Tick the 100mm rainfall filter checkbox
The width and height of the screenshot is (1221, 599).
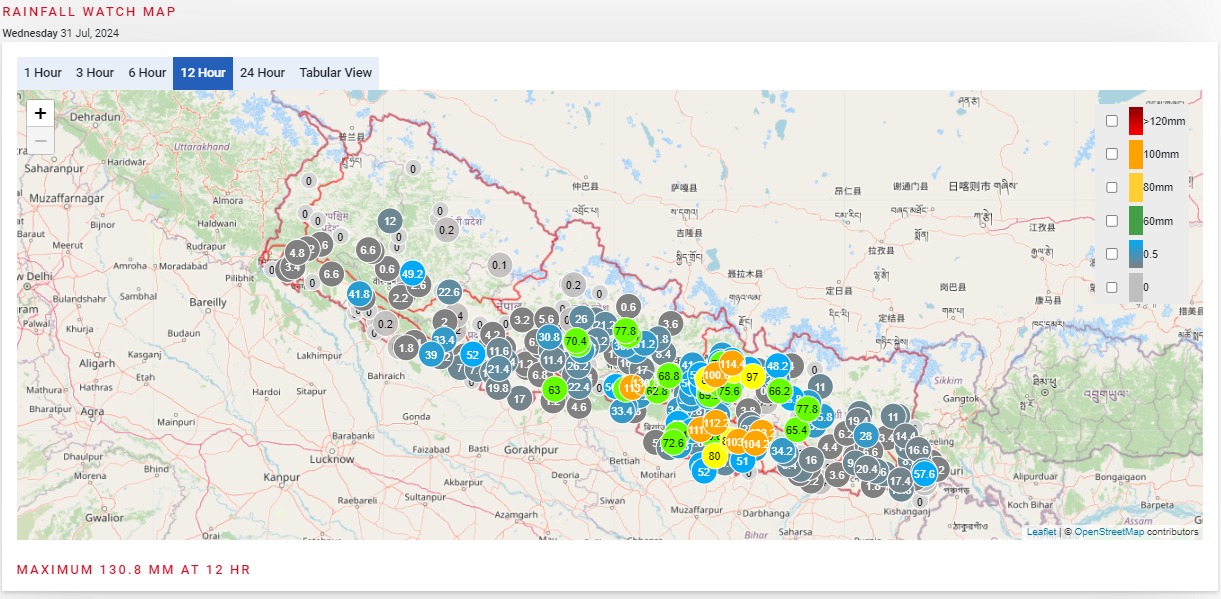point(1112,154)
